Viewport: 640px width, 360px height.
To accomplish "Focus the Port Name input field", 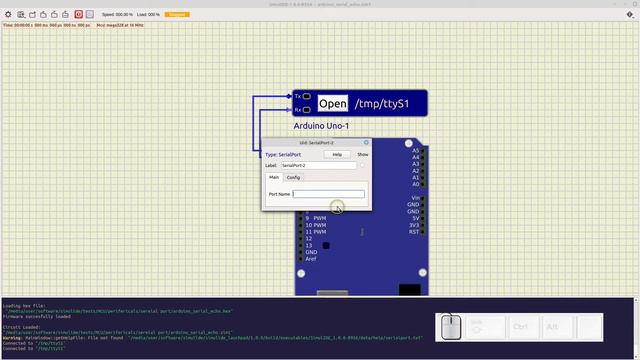I will tap(329, 194).
